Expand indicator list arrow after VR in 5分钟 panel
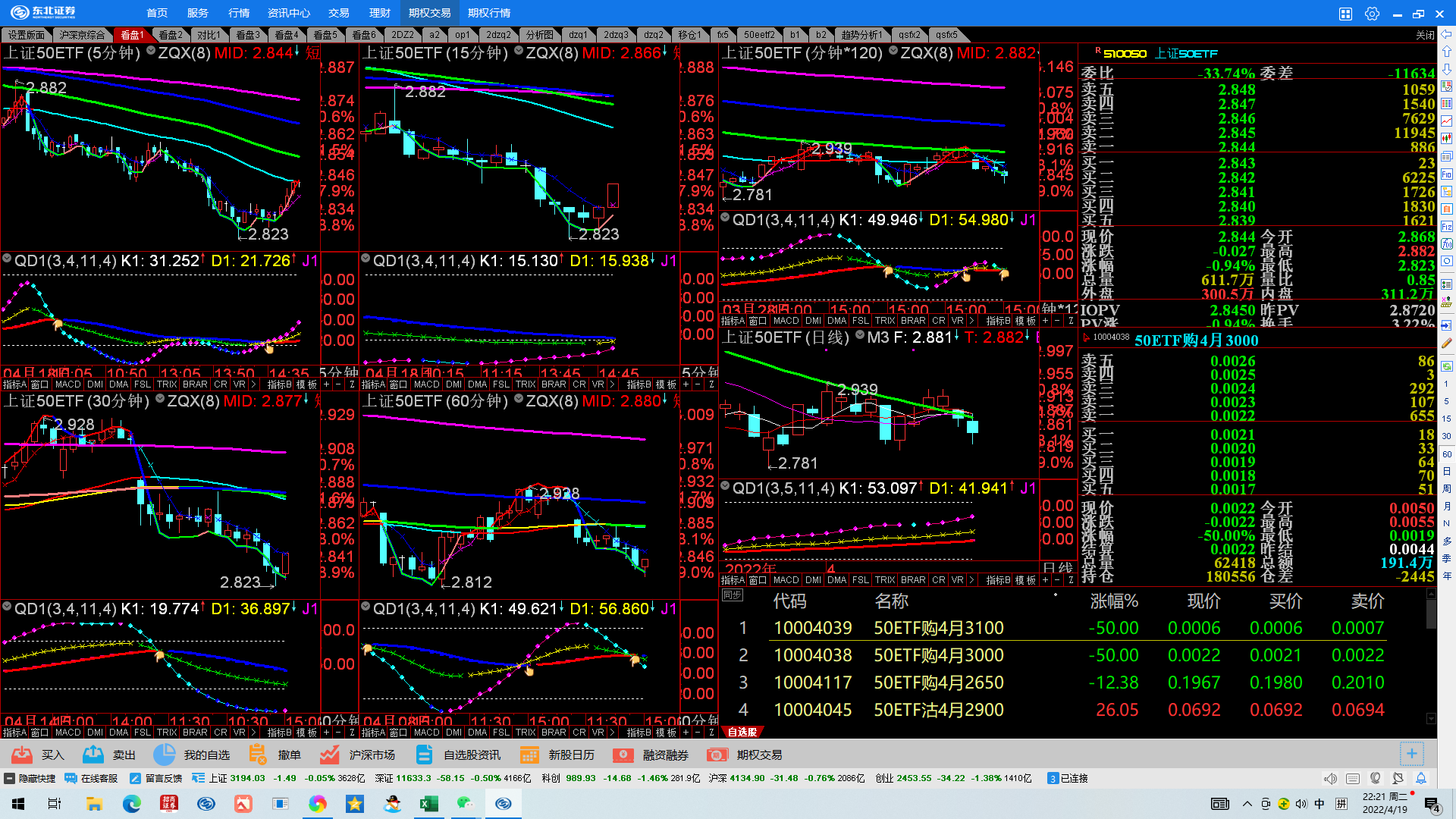 click(253, 384)
